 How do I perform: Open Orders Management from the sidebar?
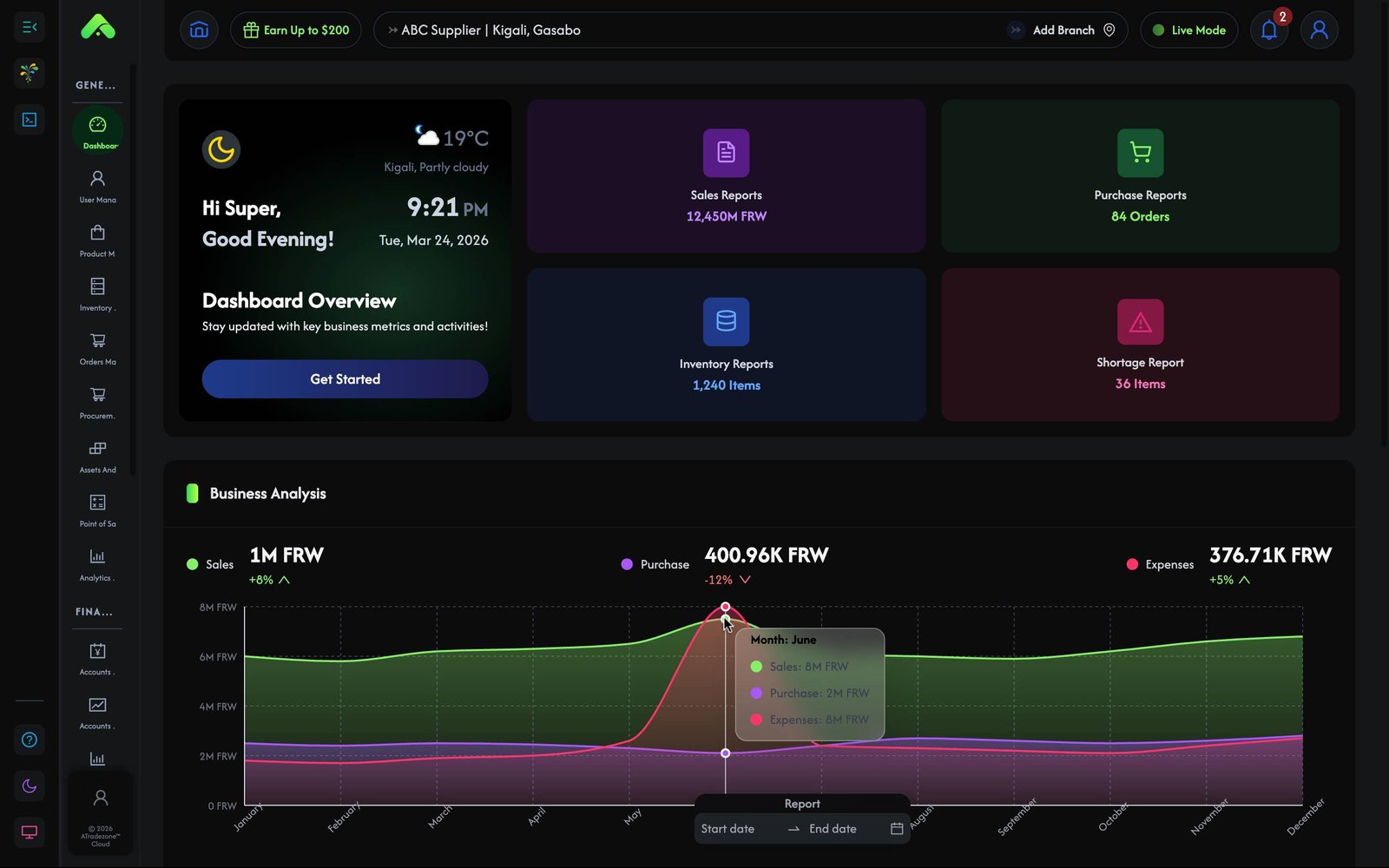pos(97,346)
